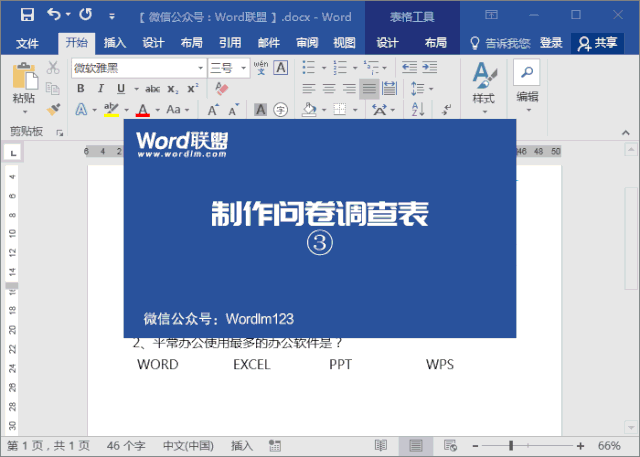Click the Sort A-Z icon
640x457 pixels.
click(418, 109)
